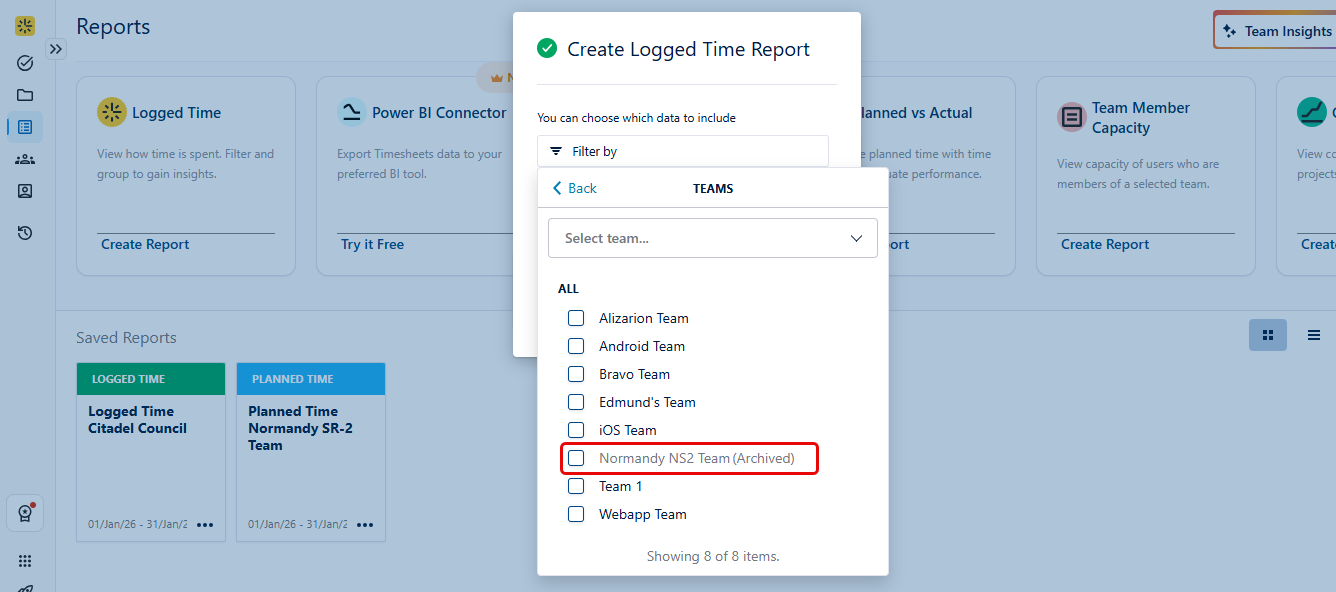
Task: Click the Team Member Capacity card icon
Action: point(1071,117)
